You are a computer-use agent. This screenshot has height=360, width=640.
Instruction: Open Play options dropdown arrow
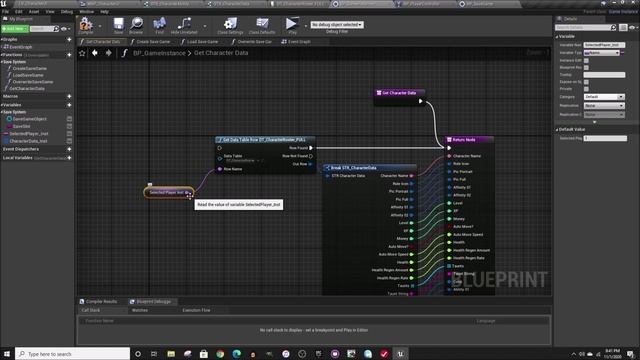pos(305,26)
